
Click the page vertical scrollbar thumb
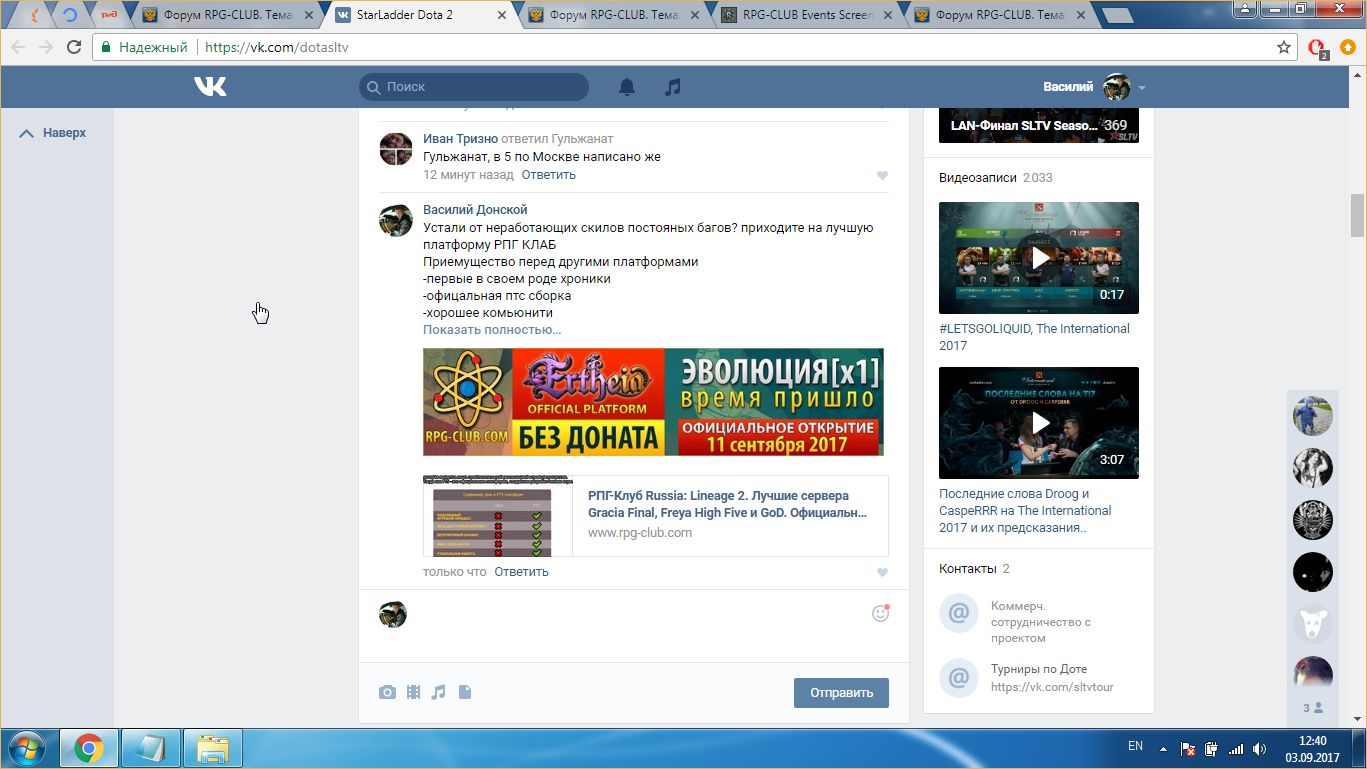point(1358,215)
